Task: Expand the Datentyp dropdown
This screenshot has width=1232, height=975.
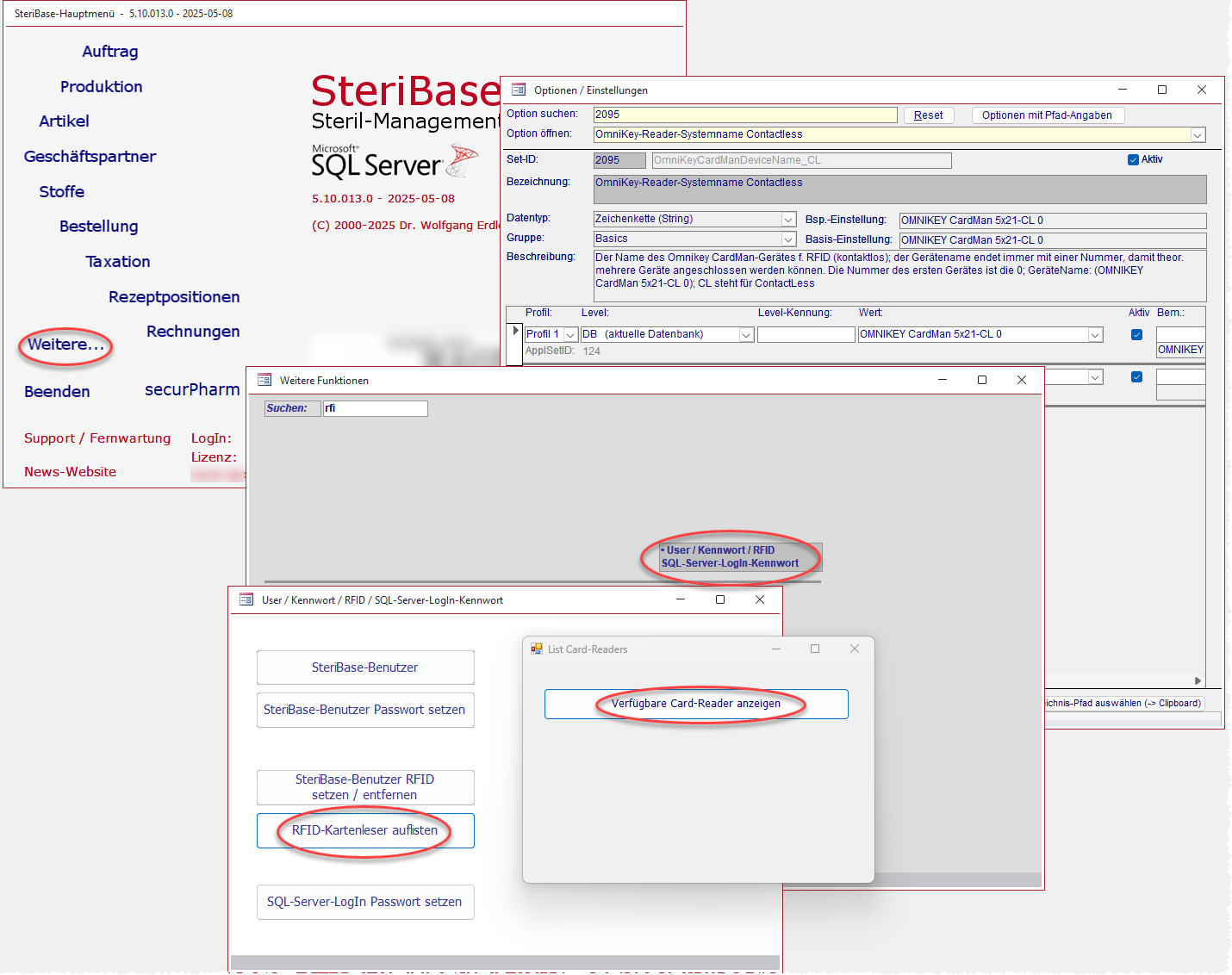Action: [x=788, y=220]
